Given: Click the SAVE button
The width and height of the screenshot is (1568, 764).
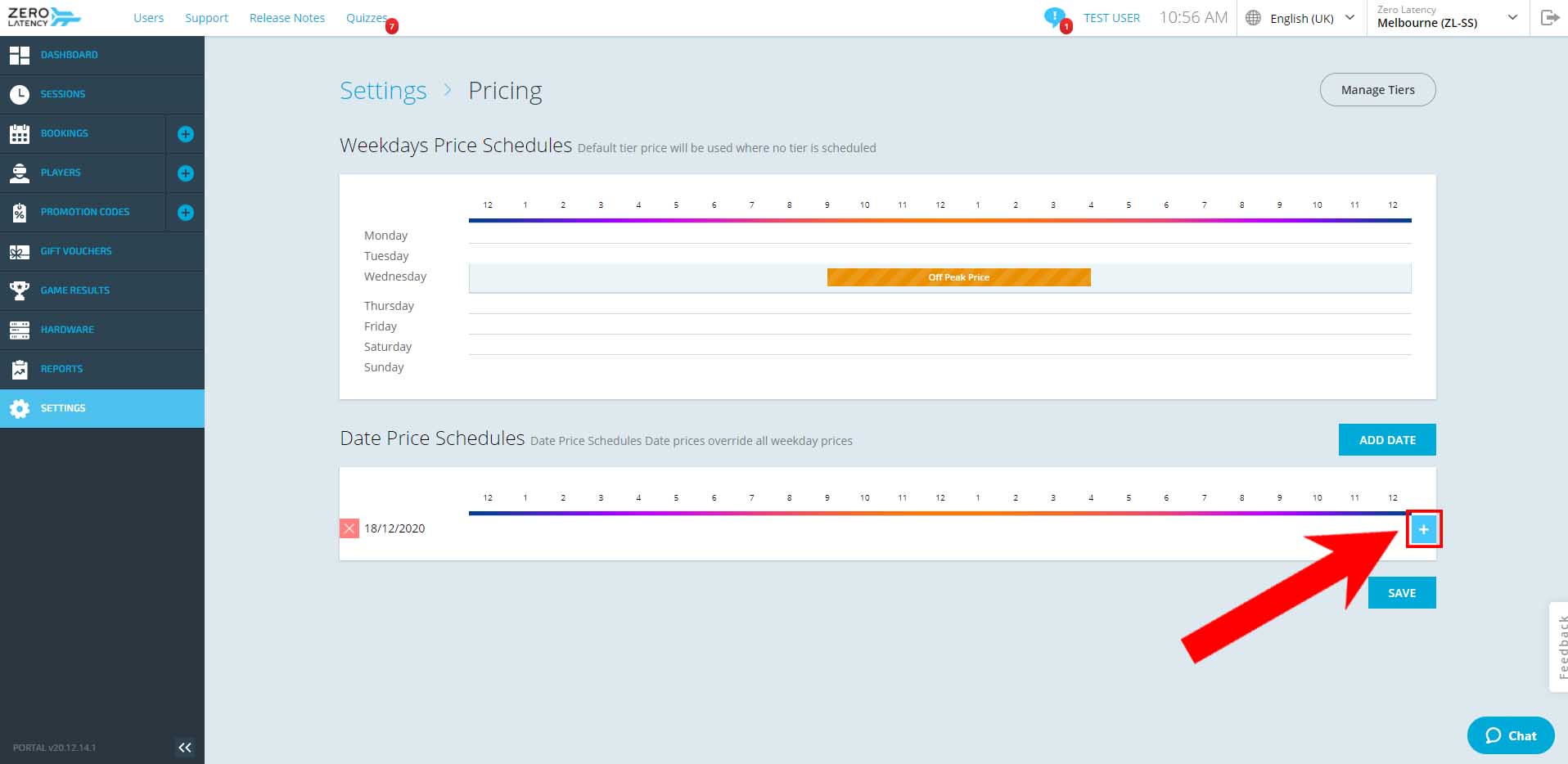Looking at the screenshot, I should pyautogui.click(x=1402, y=593).
